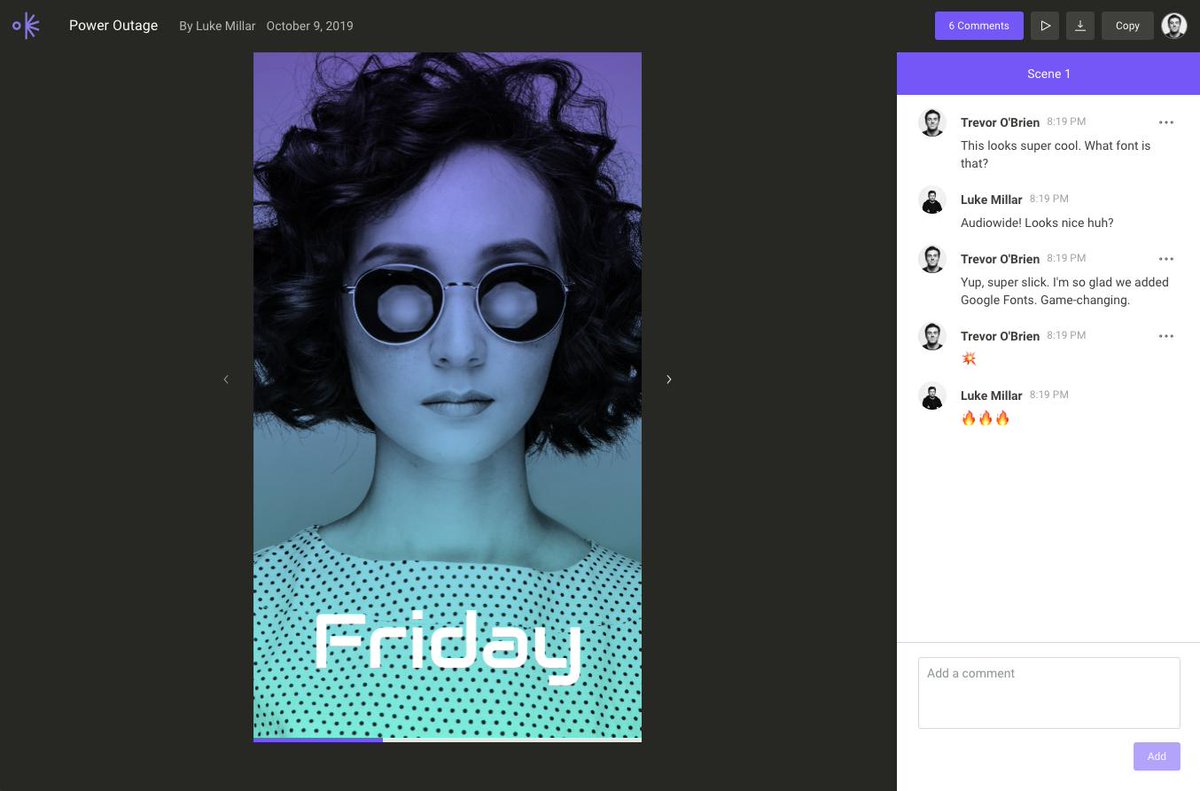The width and height of the screenshot is (1200, 791).
Task: Click the three fire emojis comment
Action: [x=986, y=418]
